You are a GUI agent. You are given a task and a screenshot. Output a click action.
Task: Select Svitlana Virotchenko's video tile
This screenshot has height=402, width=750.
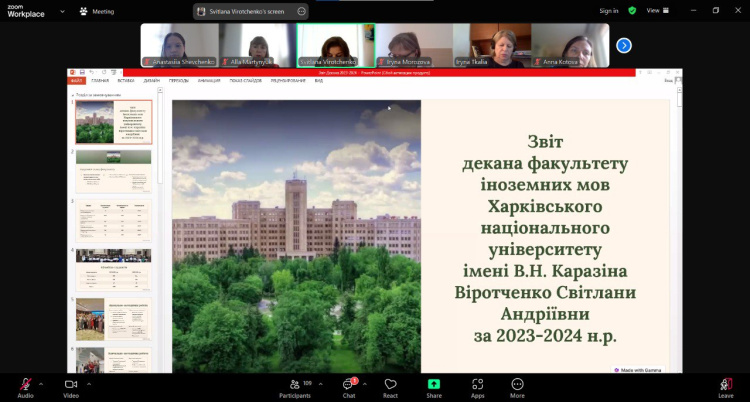coord(336,45)
